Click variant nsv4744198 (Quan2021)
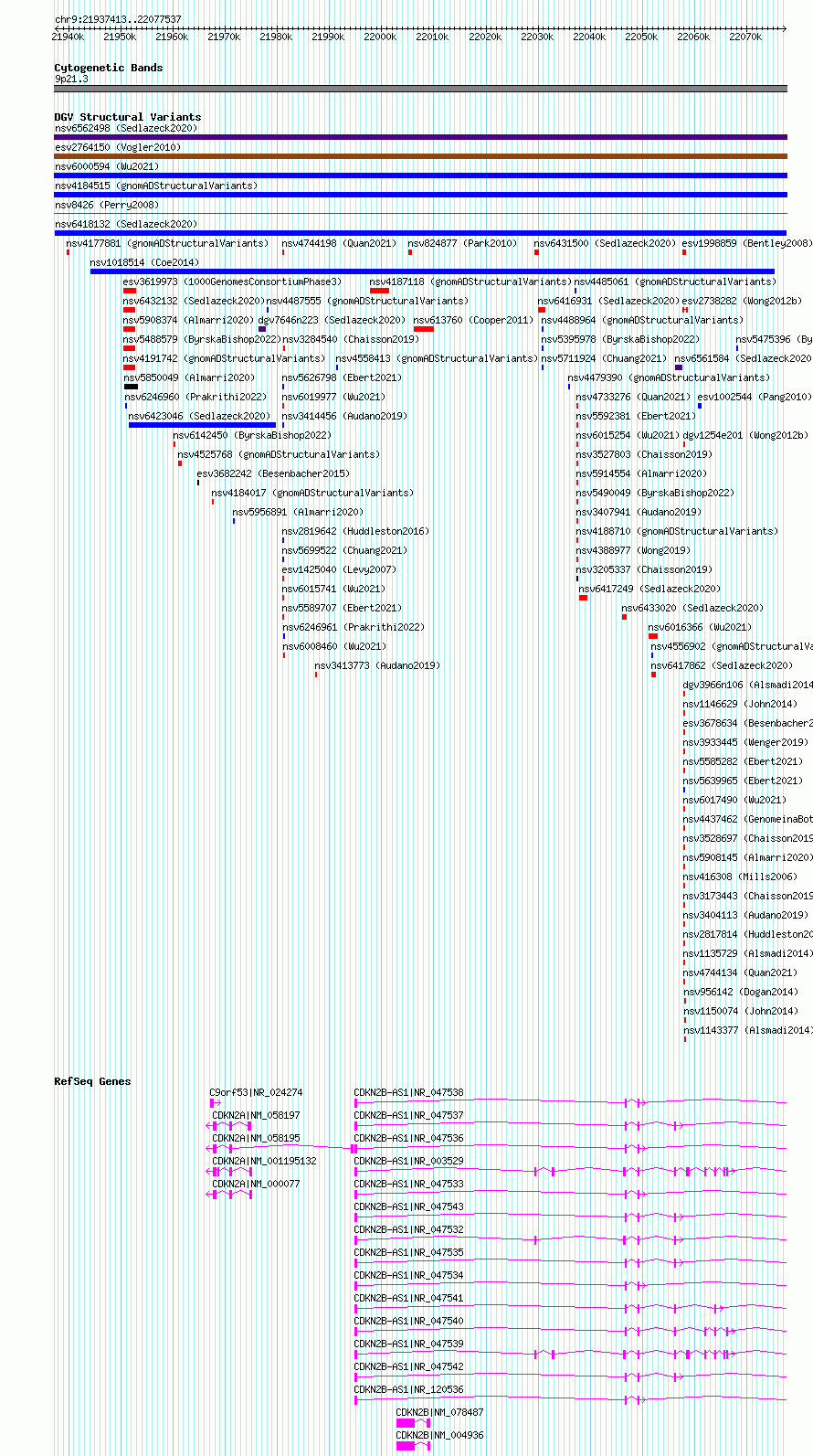Screen dimensions: 813x1456 coord(339,243)
